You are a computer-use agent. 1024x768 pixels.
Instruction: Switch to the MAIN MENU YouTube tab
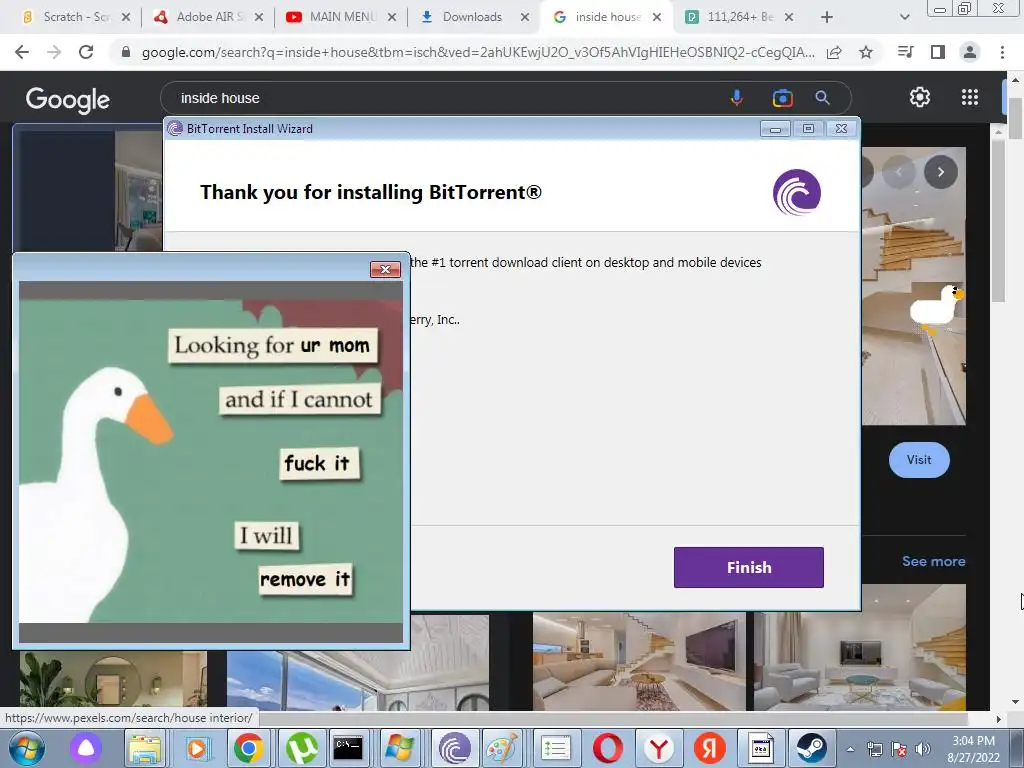coord(340,17)
